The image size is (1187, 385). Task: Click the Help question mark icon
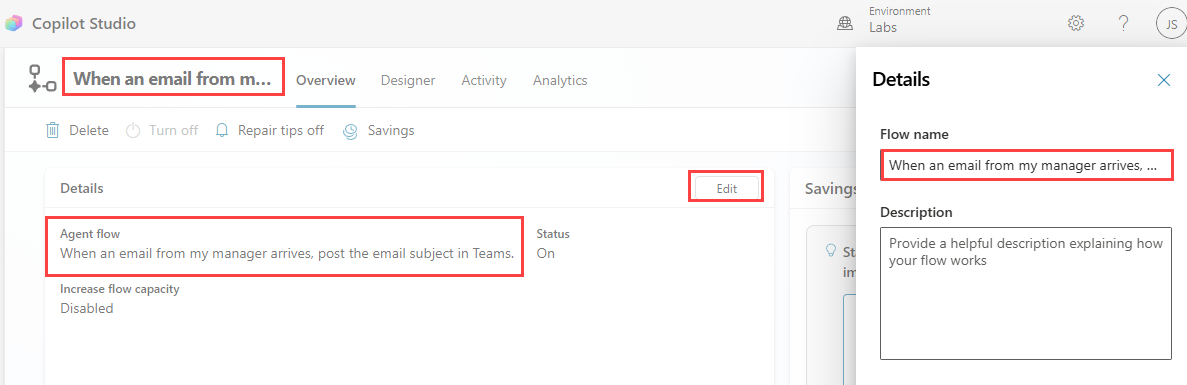pos(1123,23)
